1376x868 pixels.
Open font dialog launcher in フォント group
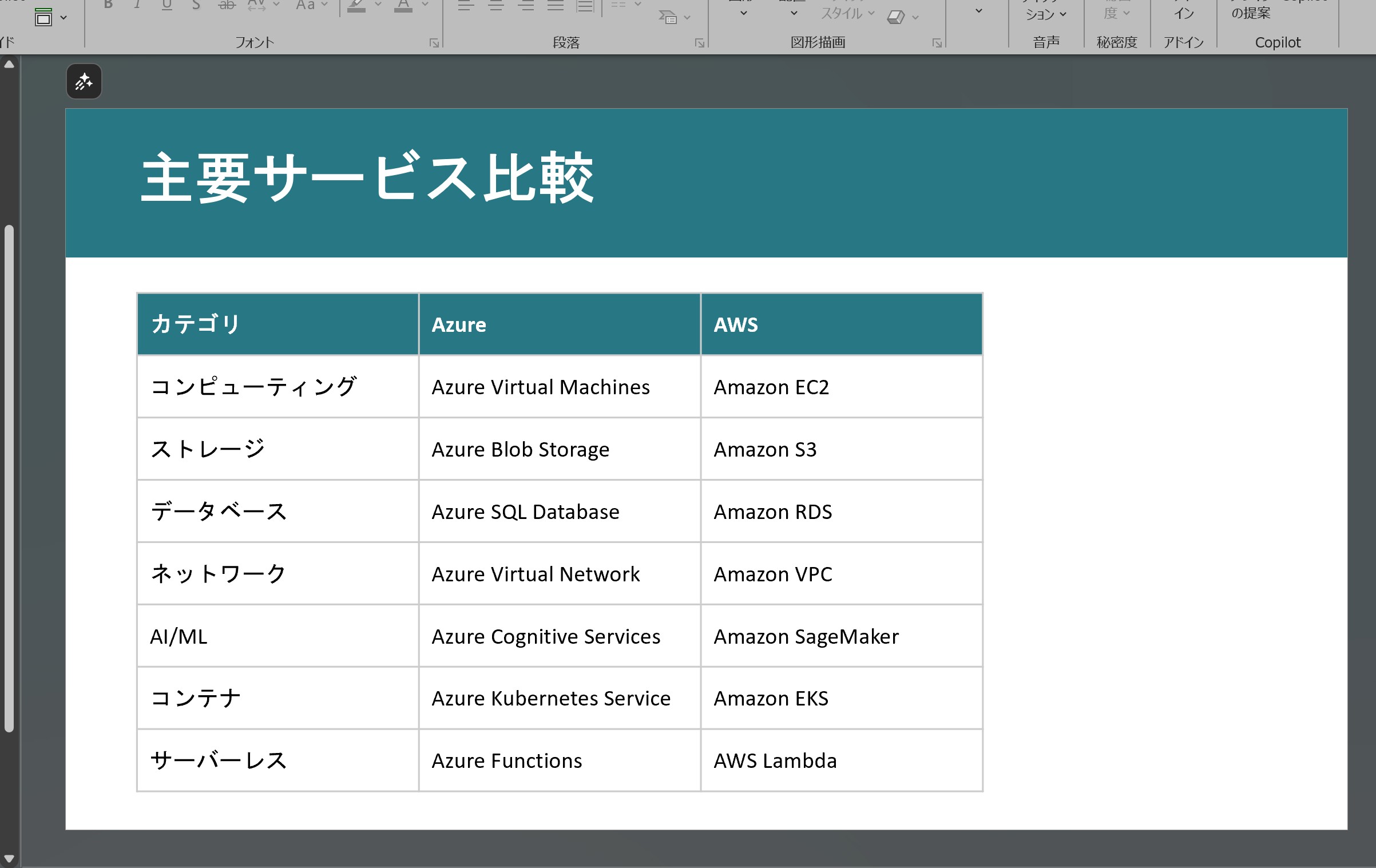point(434,43)
